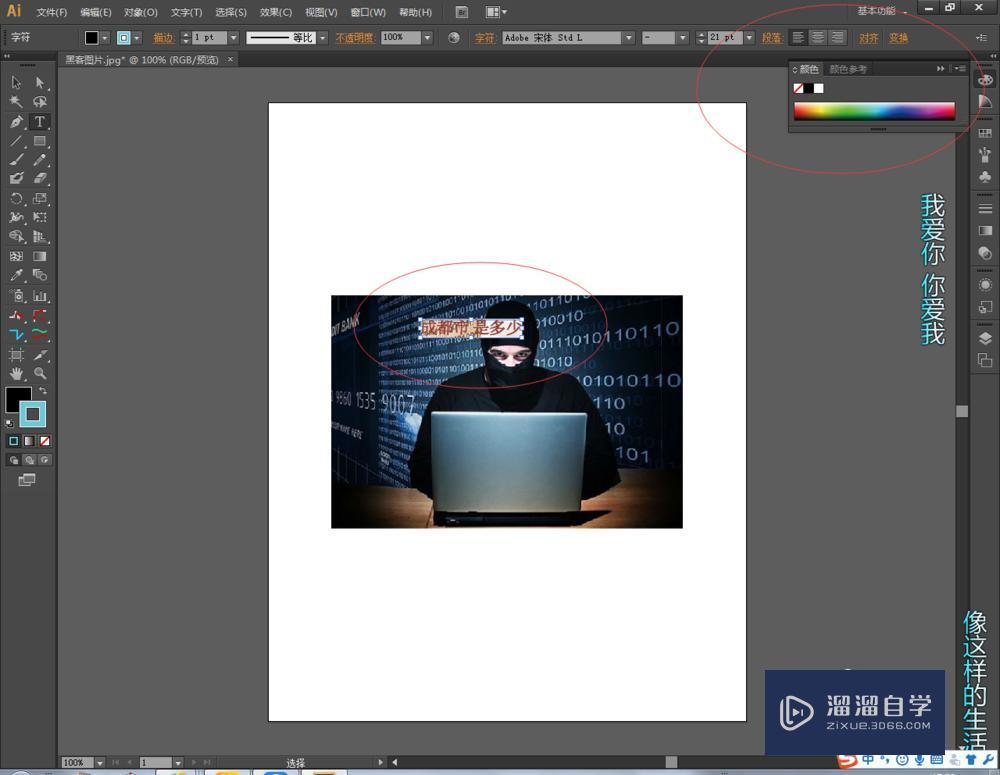This screenshot has width=1000, height=775.
Task: Align paragraph text left
Action: [798, 38]
